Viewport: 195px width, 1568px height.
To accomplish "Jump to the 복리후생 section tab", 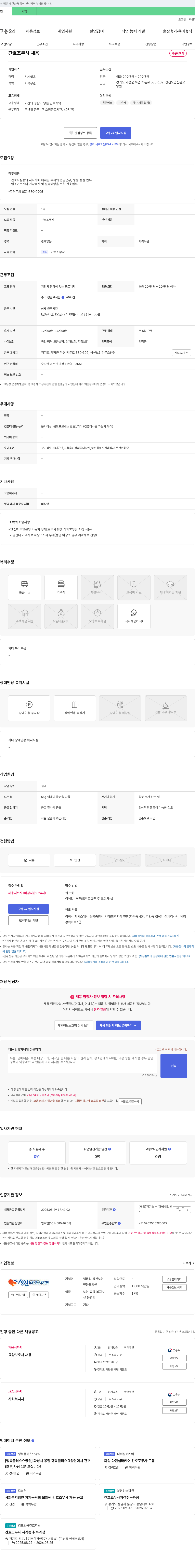I will click(115, 44).
